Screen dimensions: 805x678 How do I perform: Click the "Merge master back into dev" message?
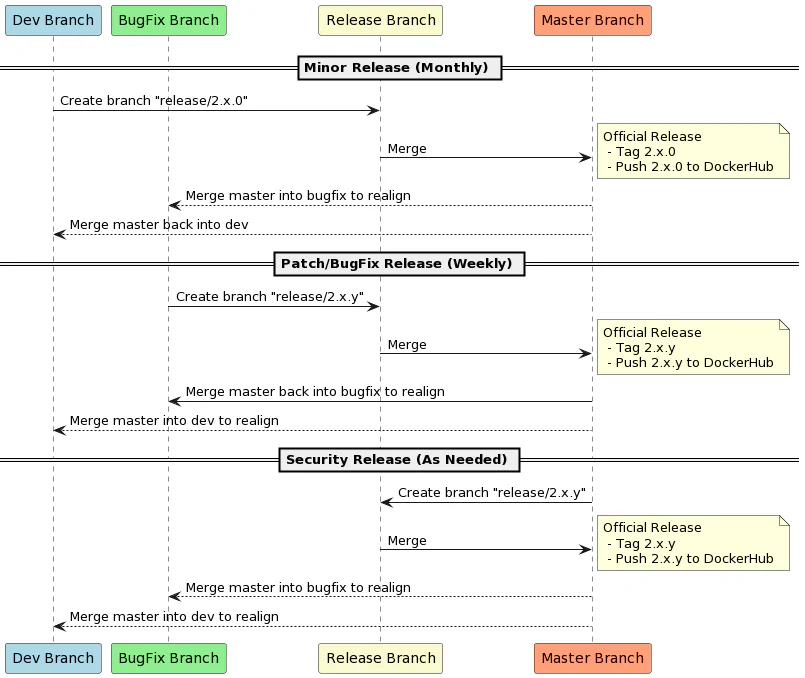click(x=158, y=225)
